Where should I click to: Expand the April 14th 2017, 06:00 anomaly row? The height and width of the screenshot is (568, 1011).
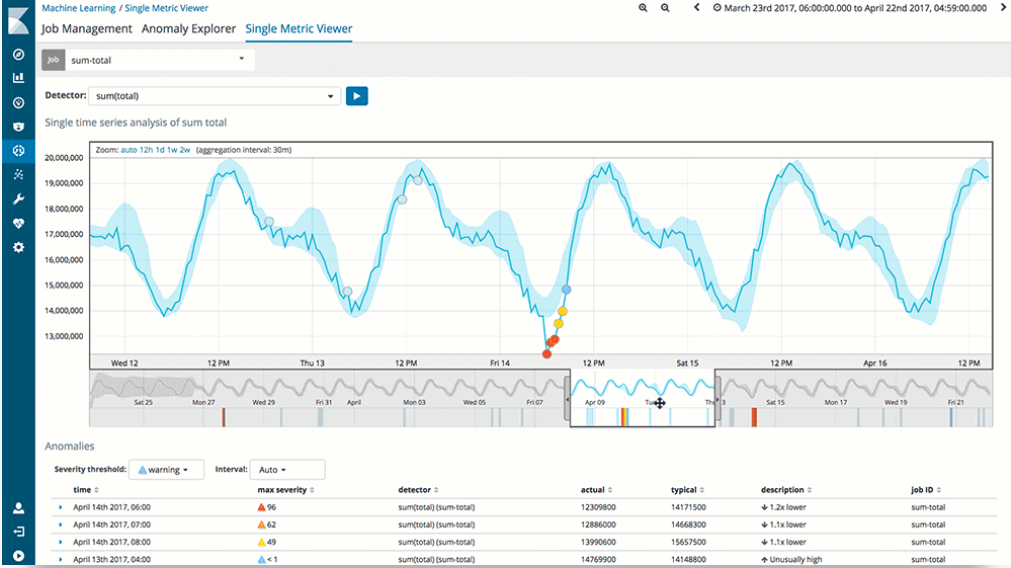(61, 507)
